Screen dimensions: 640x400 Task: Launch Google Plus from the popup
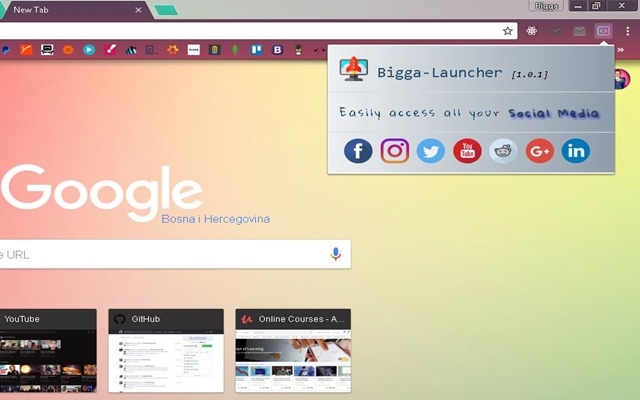540,151
